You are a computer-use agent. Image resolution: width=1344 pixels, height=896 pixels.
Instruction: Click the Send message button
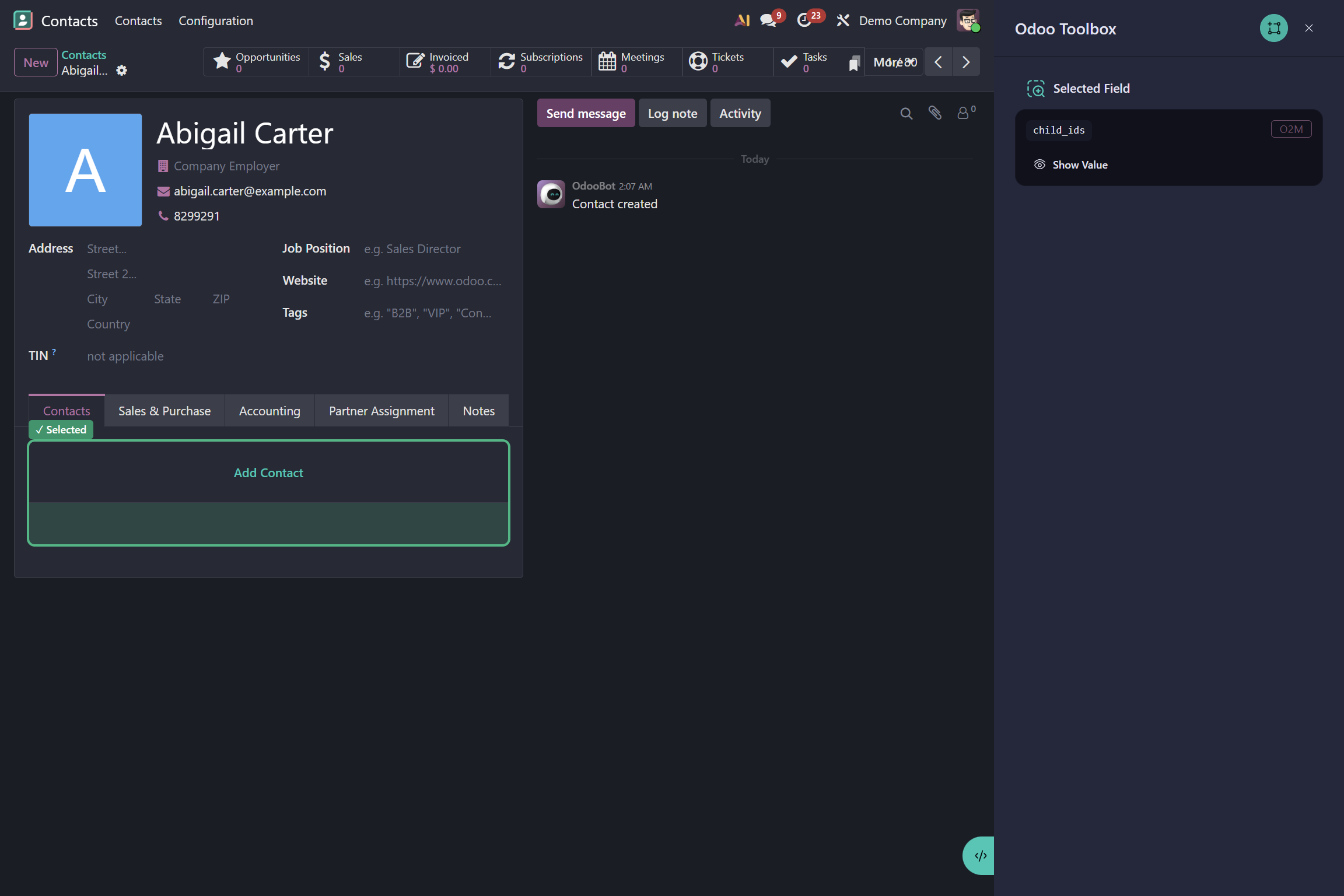pos(586,113)
